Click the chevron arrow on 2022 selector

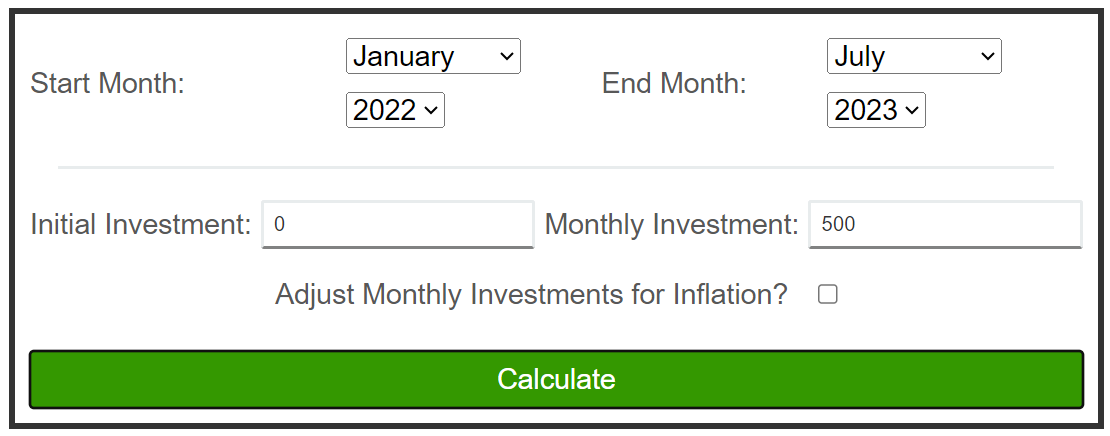coord(432,111)
